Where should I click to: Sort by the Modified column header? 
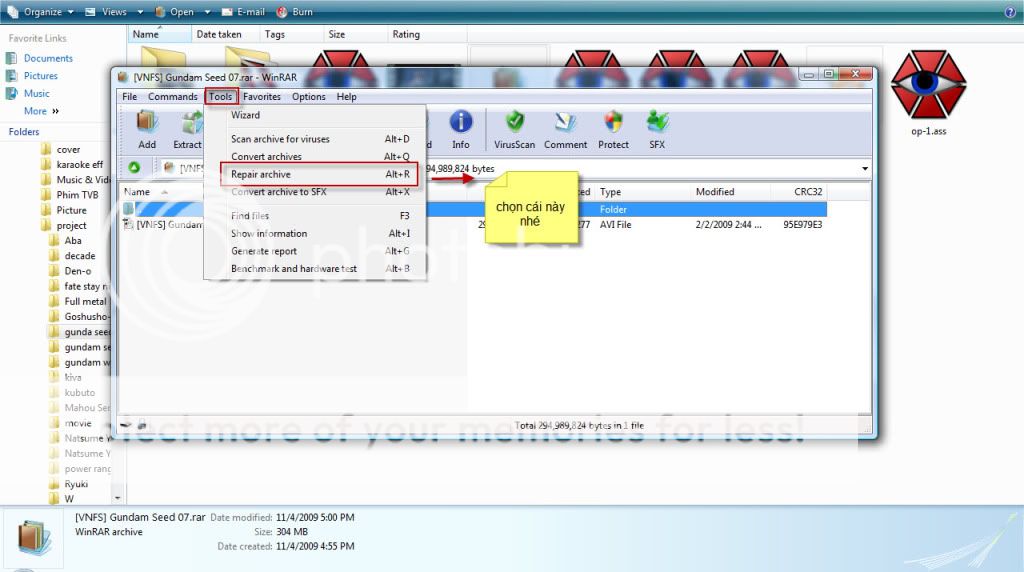coord(715,192)
